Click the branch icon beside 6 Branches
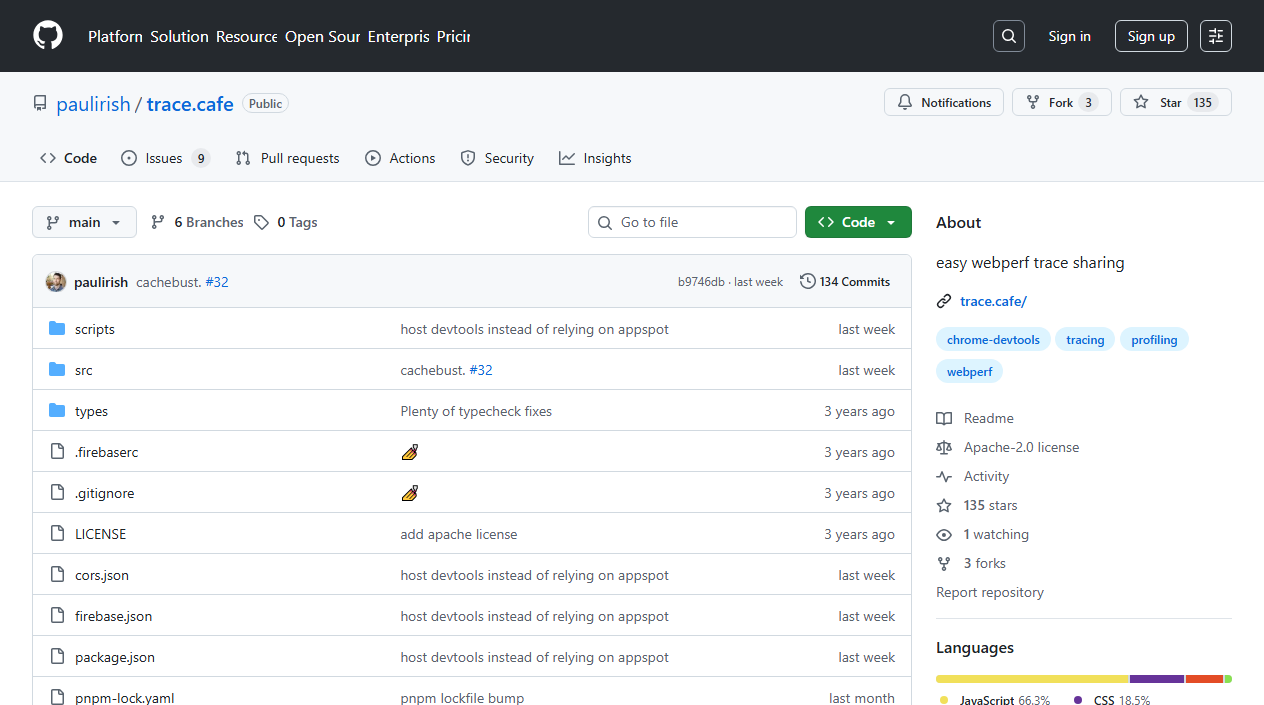This screenshot has width=1264, height=705. (x=158, y=222)
